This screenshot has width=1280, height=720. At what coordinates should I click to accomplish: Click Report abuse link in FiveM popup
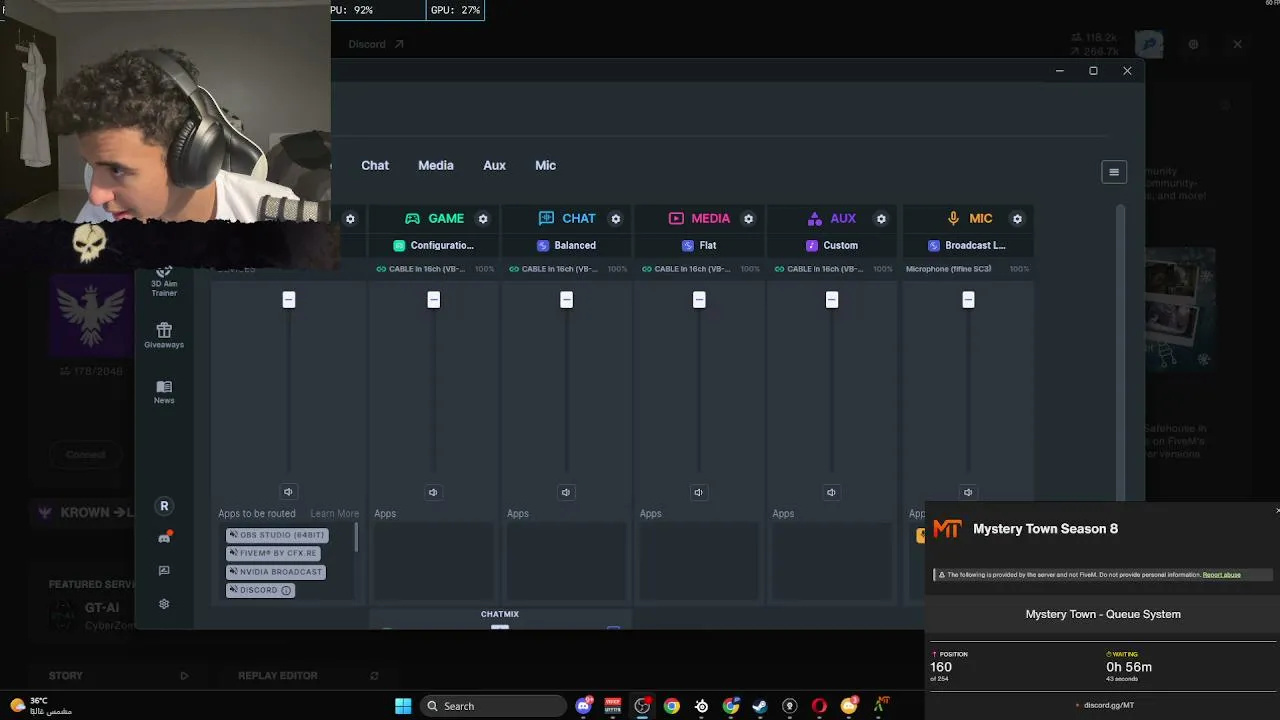point(1221,575)
